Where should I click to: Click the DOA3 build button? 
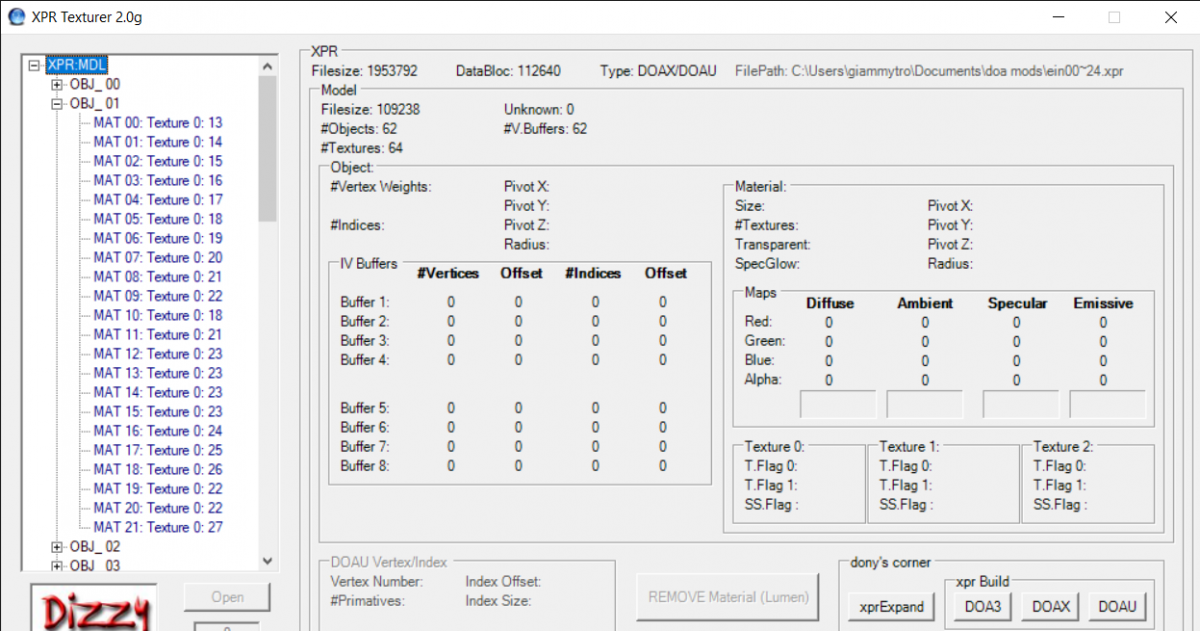click(x=981, y=606)
